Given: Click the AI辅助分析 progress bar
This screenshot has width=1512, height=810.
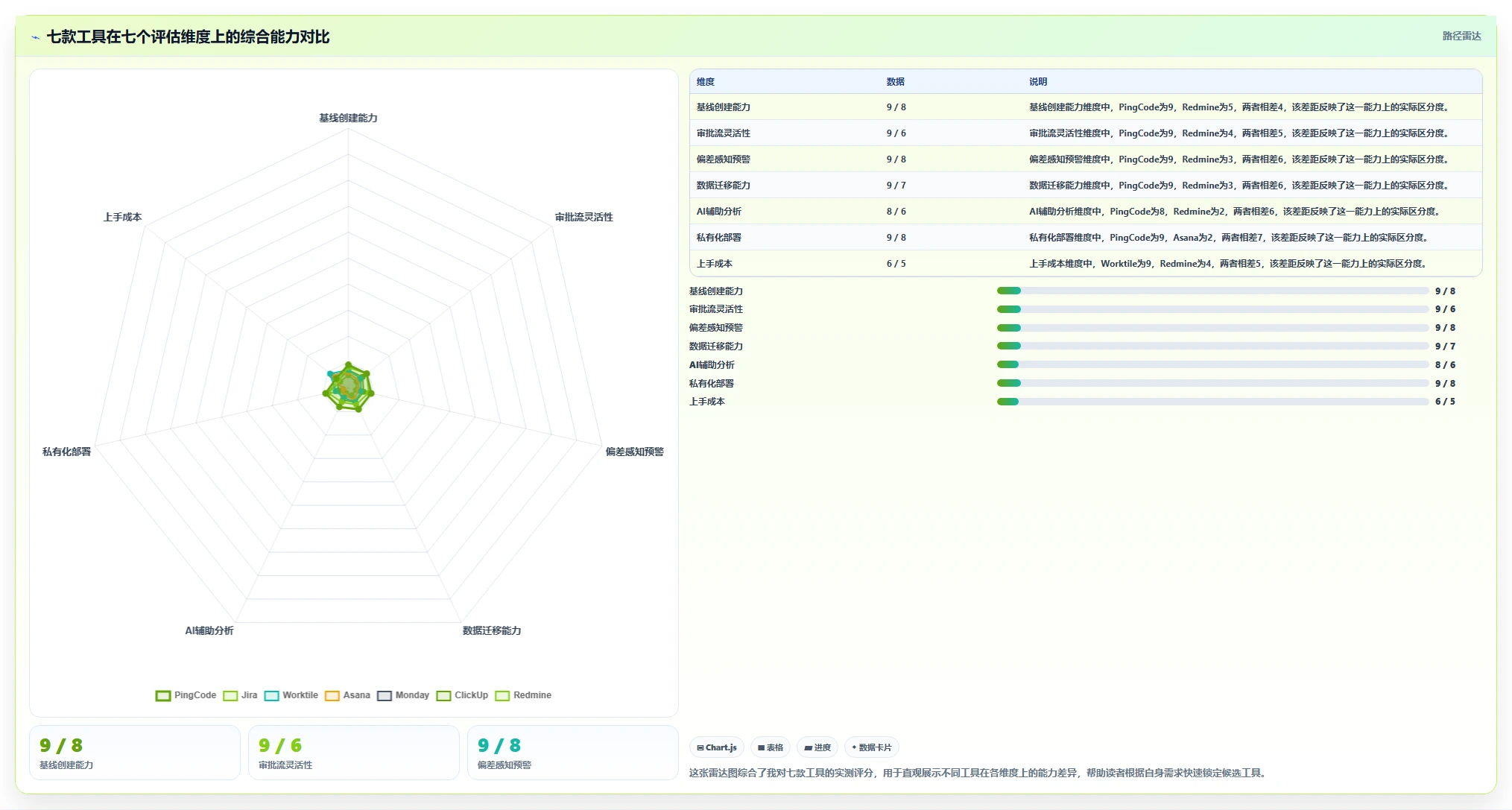Looking at the screenshot, I should [1212, 364].
